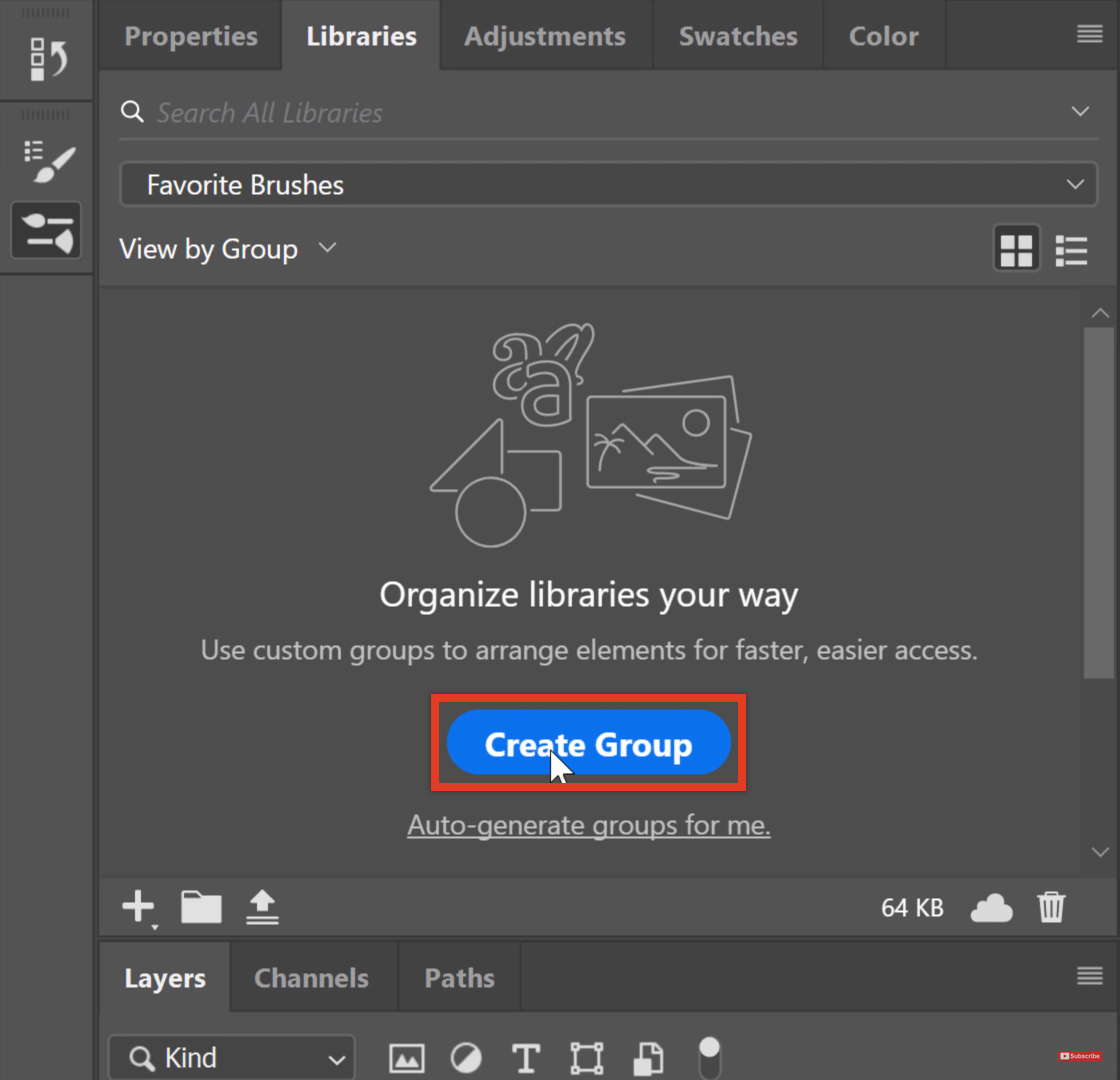Open the History panel icon

[x=47, y=58]
